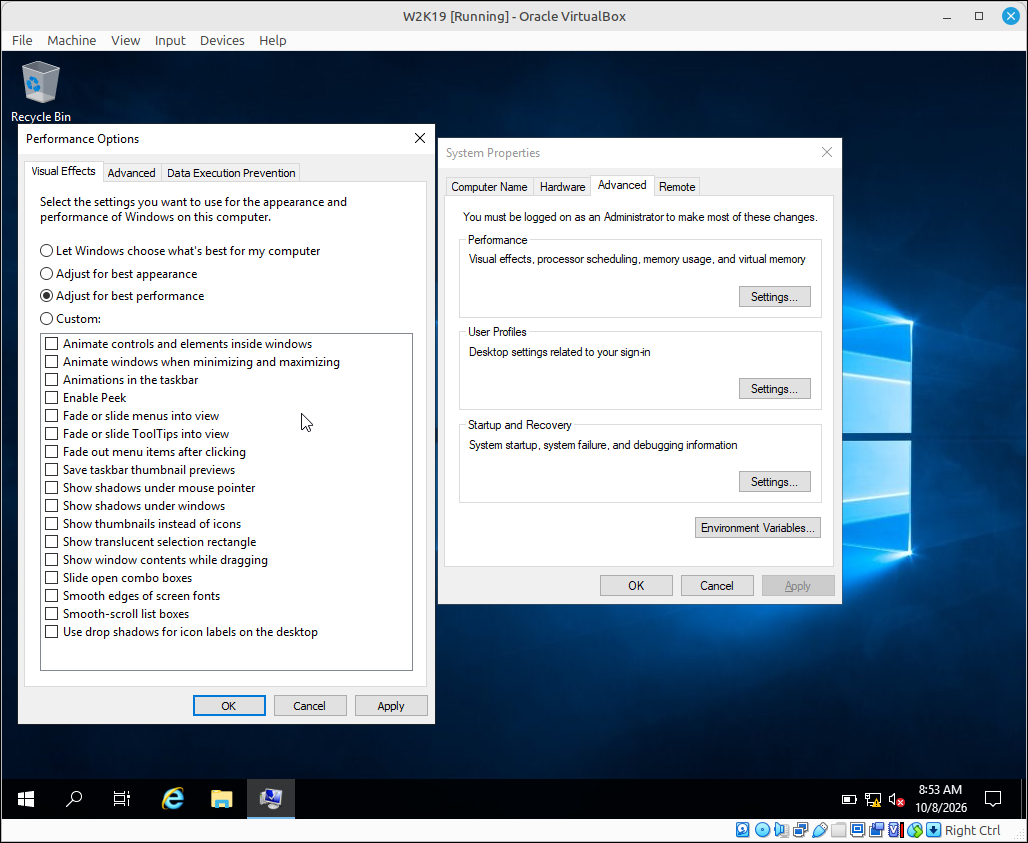
Task: Open the network icon in system tray
Action: tap(873, 800)
